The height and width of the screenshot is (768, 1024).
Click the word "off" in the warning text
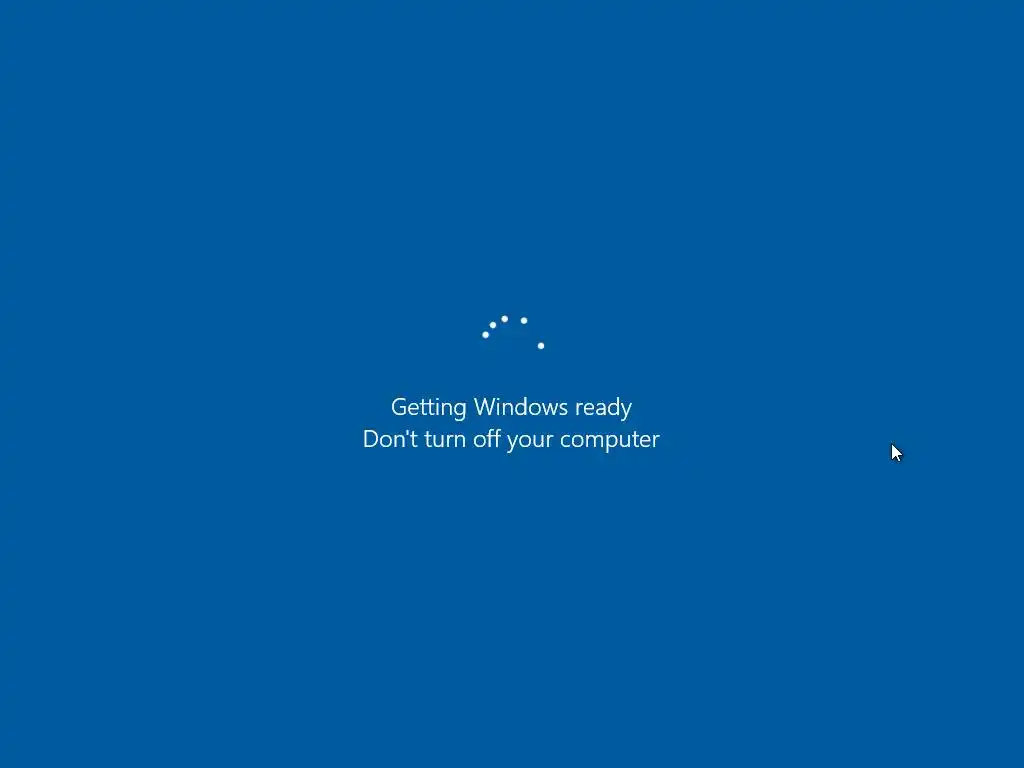487,439
